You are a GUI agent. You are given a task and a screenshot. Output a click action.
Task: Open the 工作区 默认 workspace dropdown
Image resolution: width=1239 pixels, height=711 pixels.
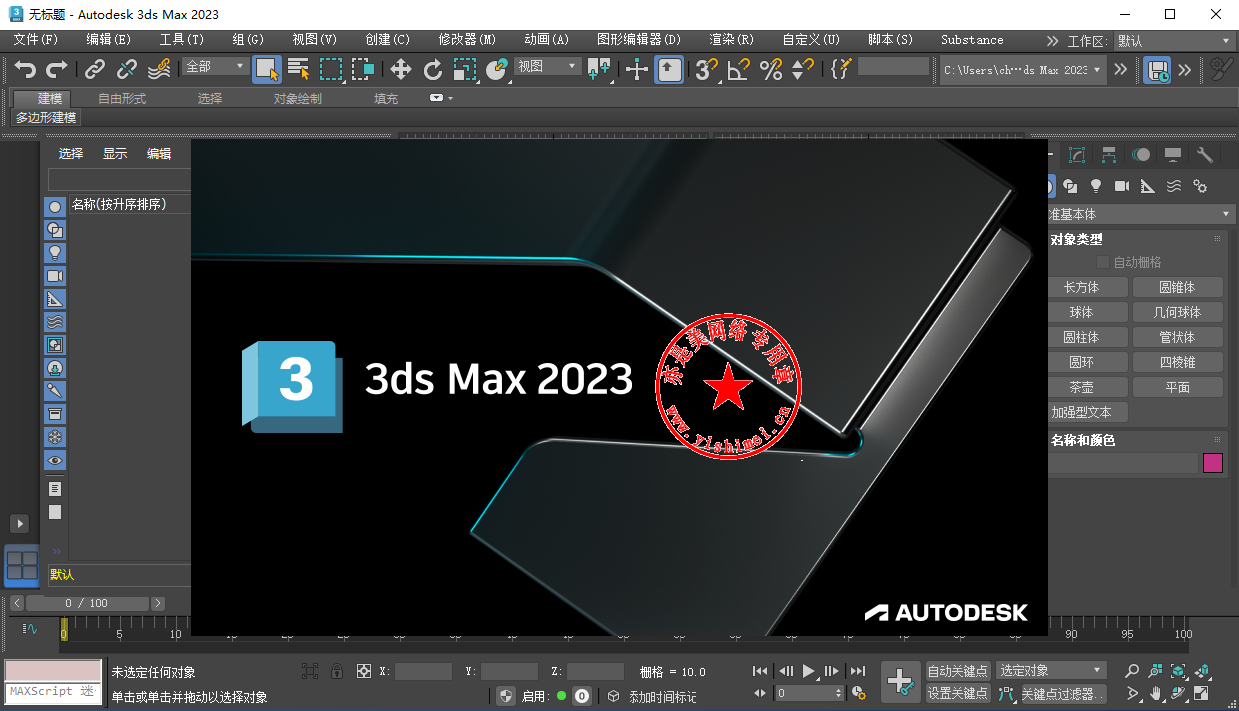1173,41
